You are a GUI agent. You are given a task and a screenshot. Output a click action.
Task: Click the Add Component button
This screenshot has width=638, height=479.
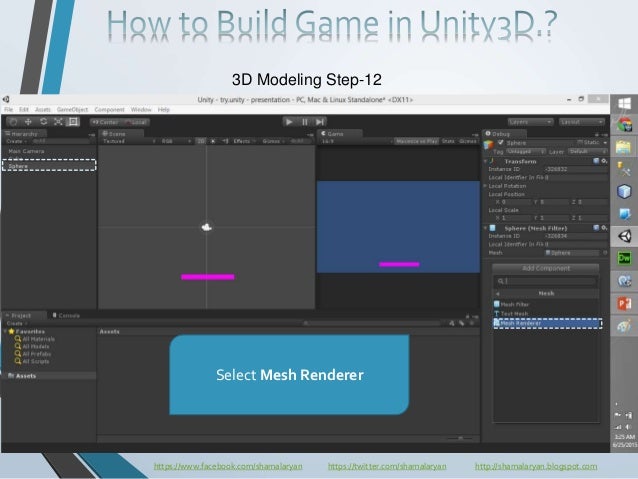[546, 268]
